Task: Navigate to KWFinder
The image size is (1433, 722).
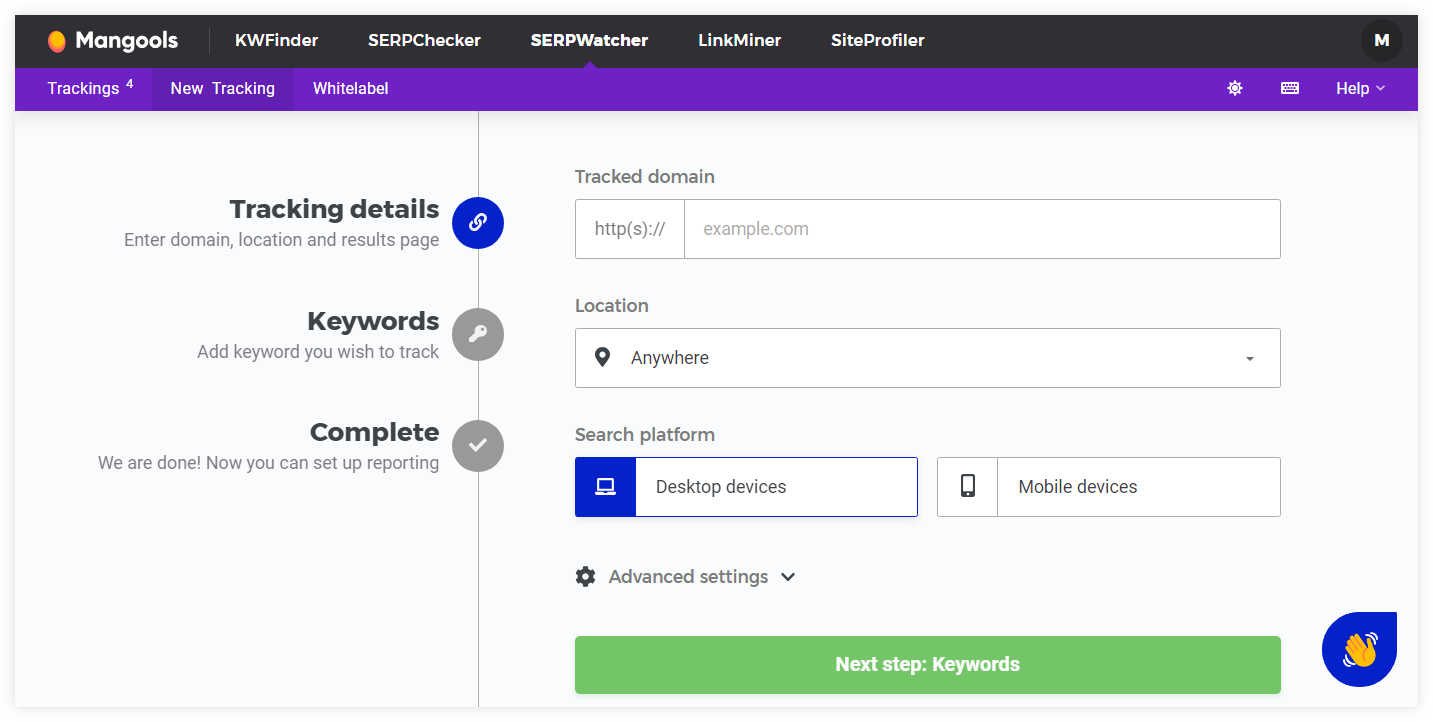Action: point(276,40)
